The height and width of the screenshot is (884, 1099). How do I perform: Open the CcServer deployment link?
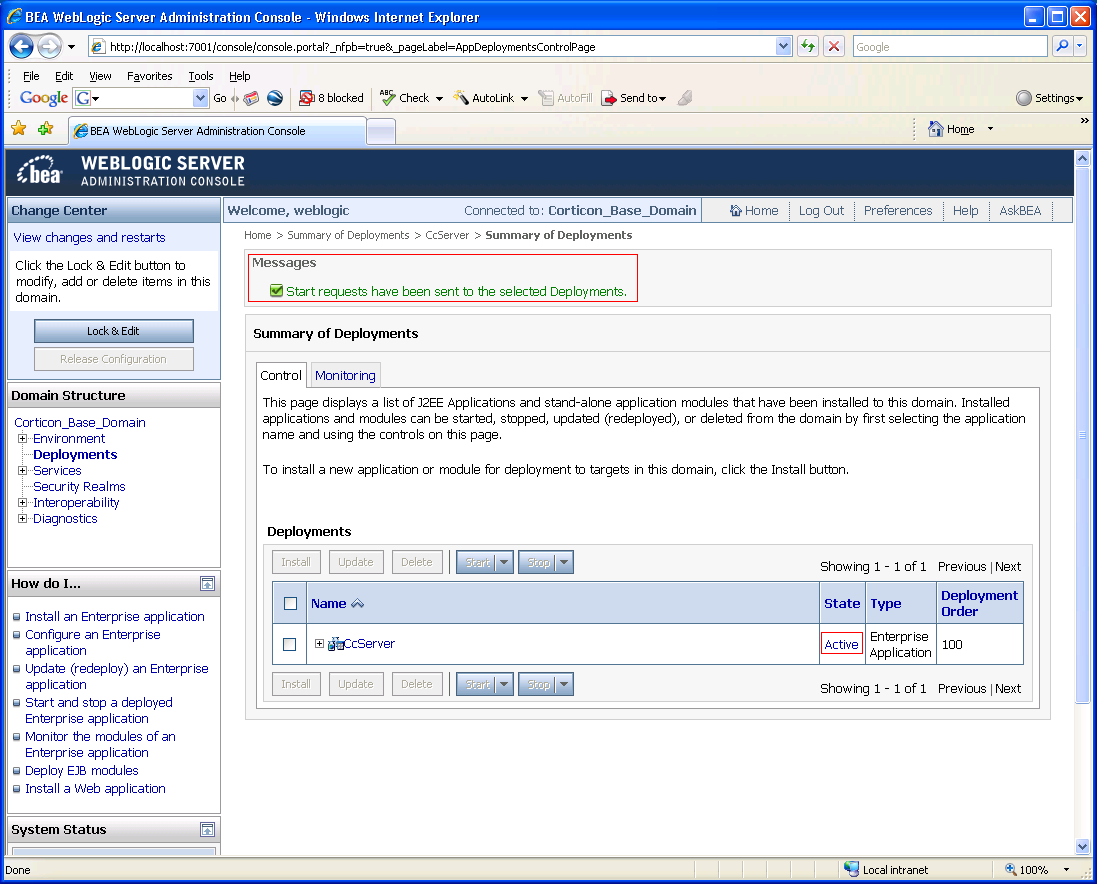[x=369, y=644]
